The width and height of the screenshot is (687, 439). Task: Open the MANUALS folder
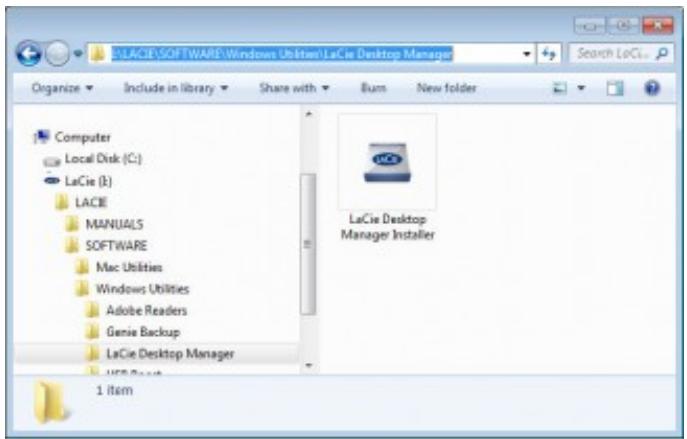click(x=114, y=224)
